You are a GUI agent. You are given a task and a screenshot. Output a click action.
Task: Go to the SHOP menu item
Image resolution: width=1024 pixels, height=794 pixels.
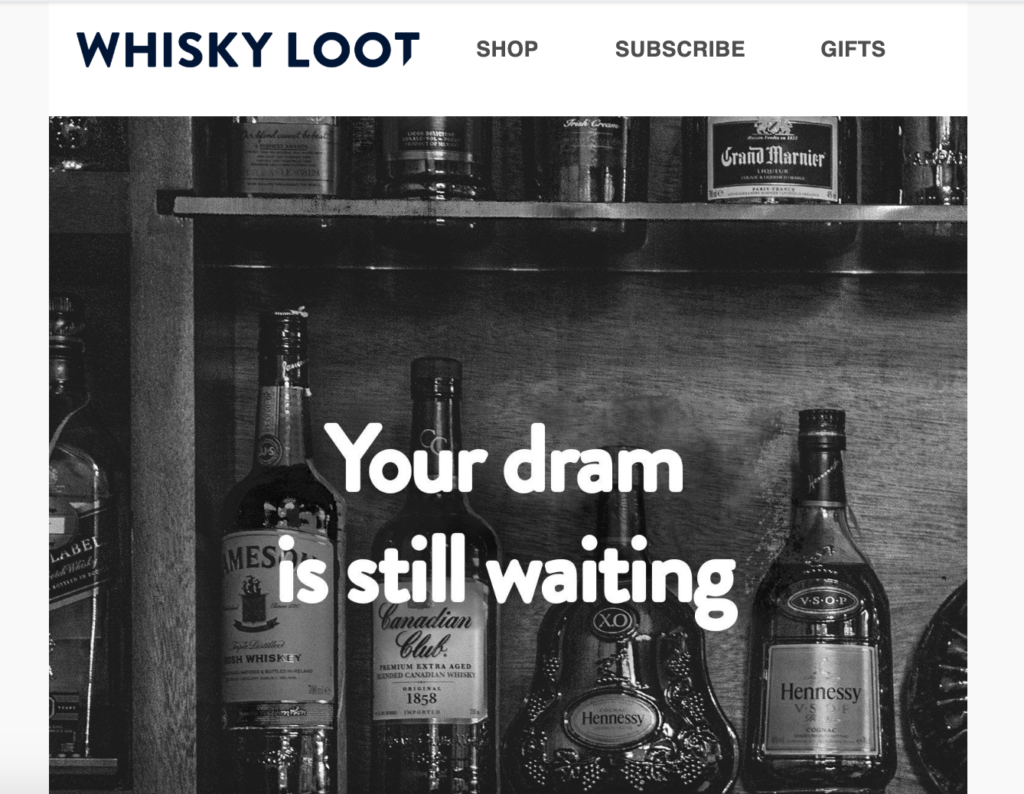tap(507, 49)
